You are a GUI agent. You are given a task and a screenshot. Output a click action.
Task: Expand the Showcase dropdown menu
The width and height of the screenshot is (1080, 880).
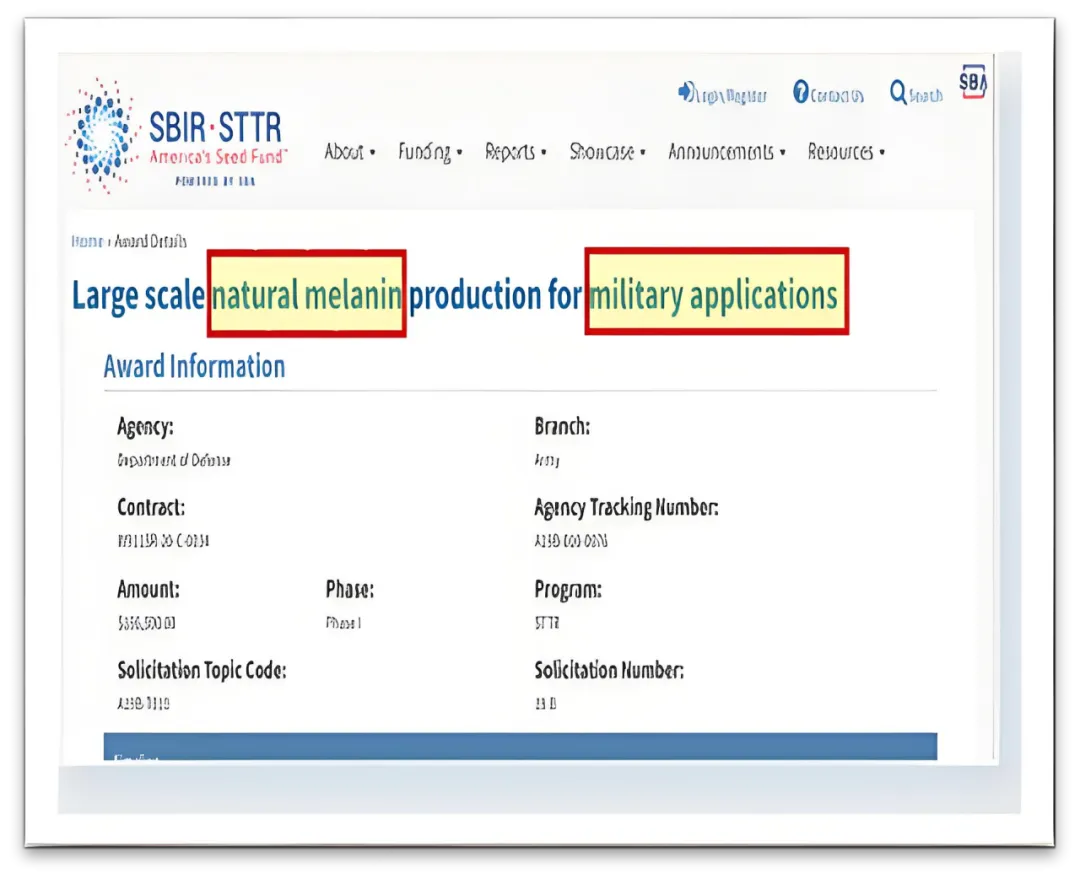coord(608,151)
